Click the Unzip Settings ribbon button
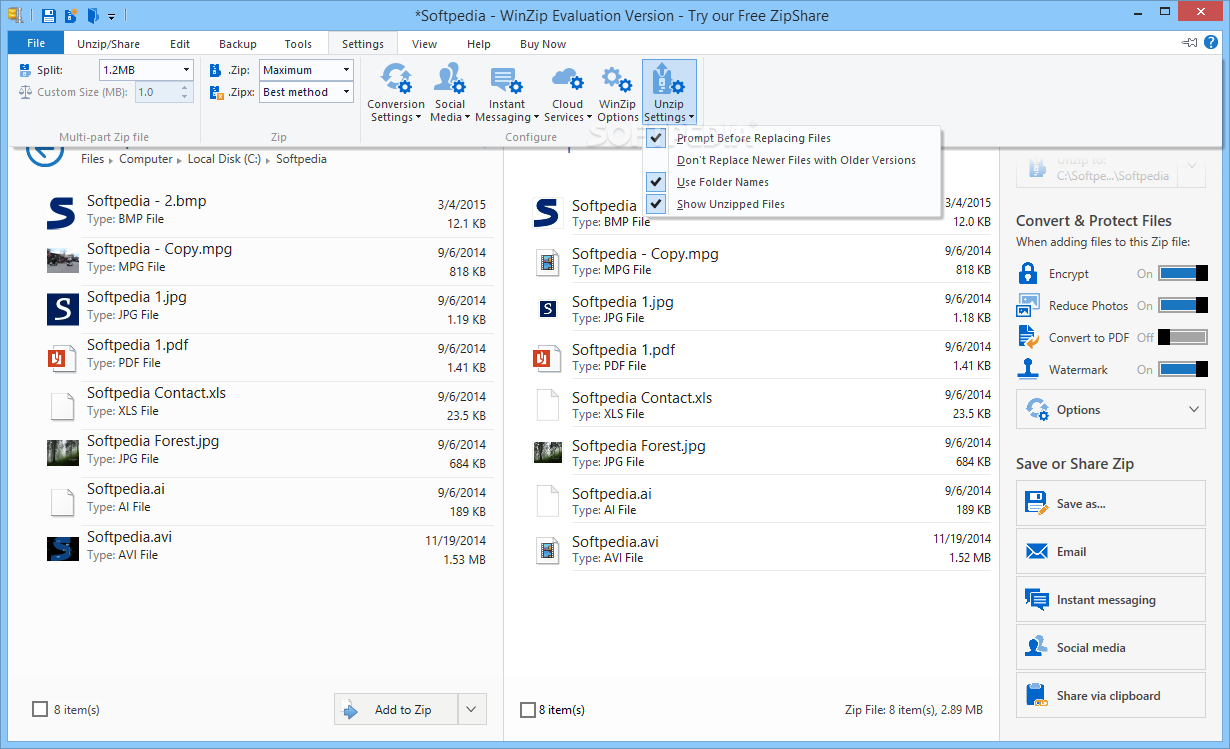Image resolution: width=1230 pixels, height=749 pixels. click(669, 92)
